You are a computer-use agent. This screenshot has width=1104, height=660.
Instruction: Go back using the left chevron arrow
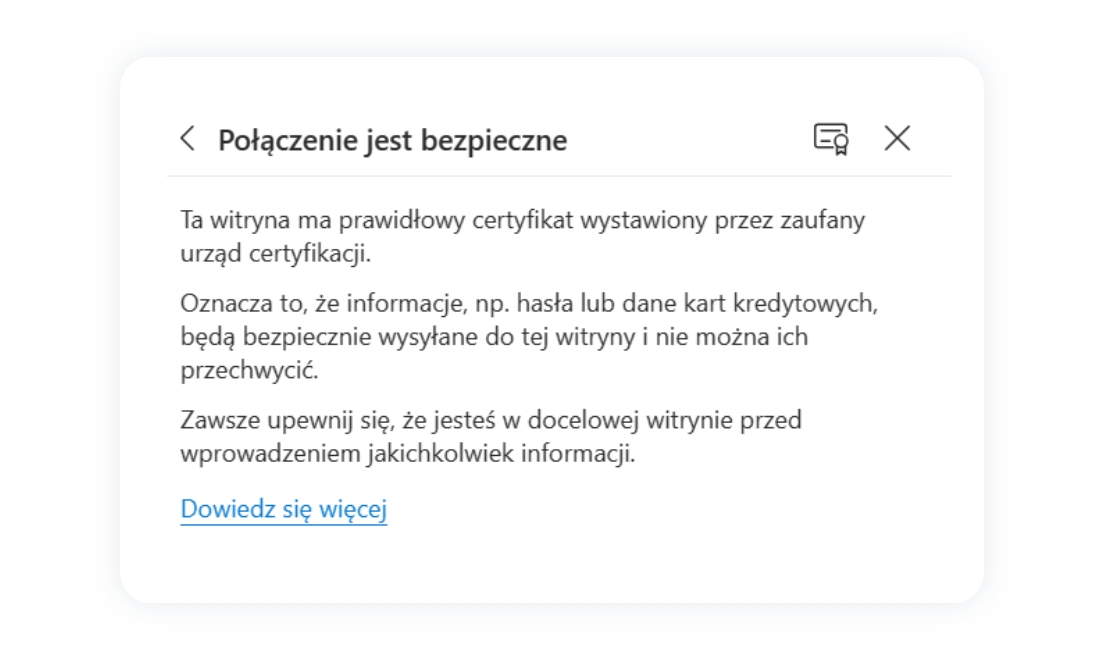[188, 139]
